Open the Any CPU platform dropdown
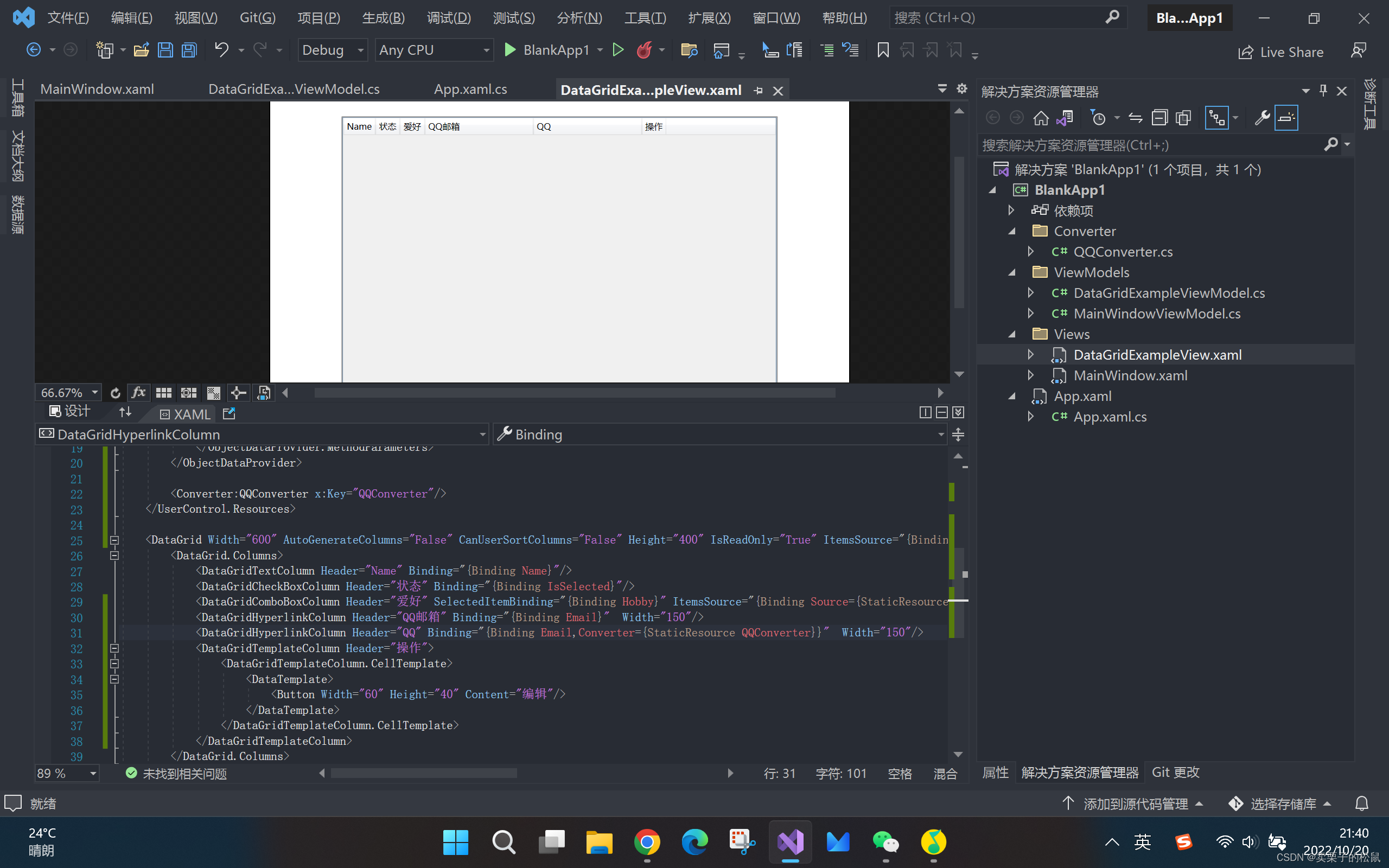The image size is (1389, 868). (x=434, y=50)
